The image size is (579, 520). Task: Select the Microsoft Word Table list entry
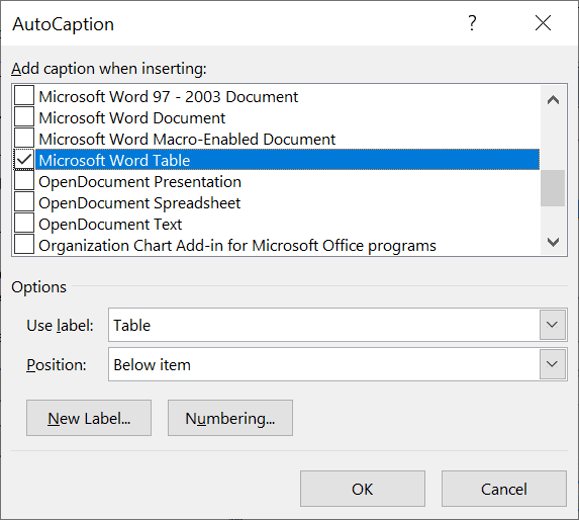[287, 160]
